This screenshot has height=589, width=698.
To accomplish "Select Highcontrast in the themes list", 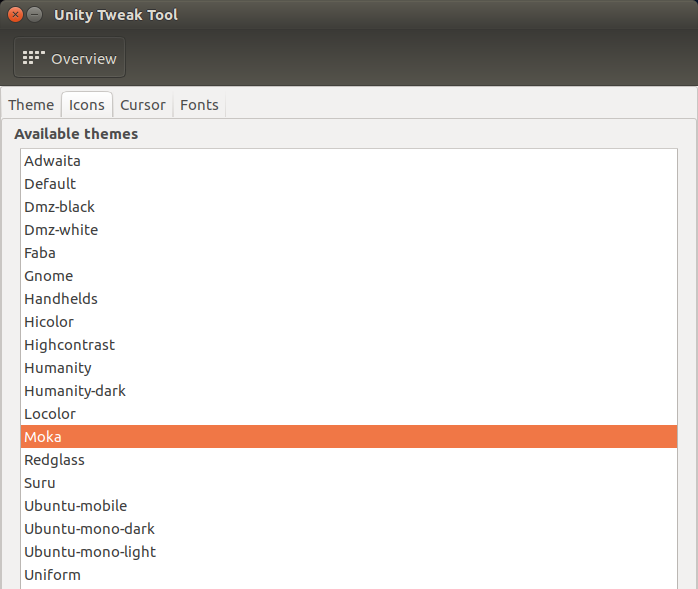I will (70, 345).
